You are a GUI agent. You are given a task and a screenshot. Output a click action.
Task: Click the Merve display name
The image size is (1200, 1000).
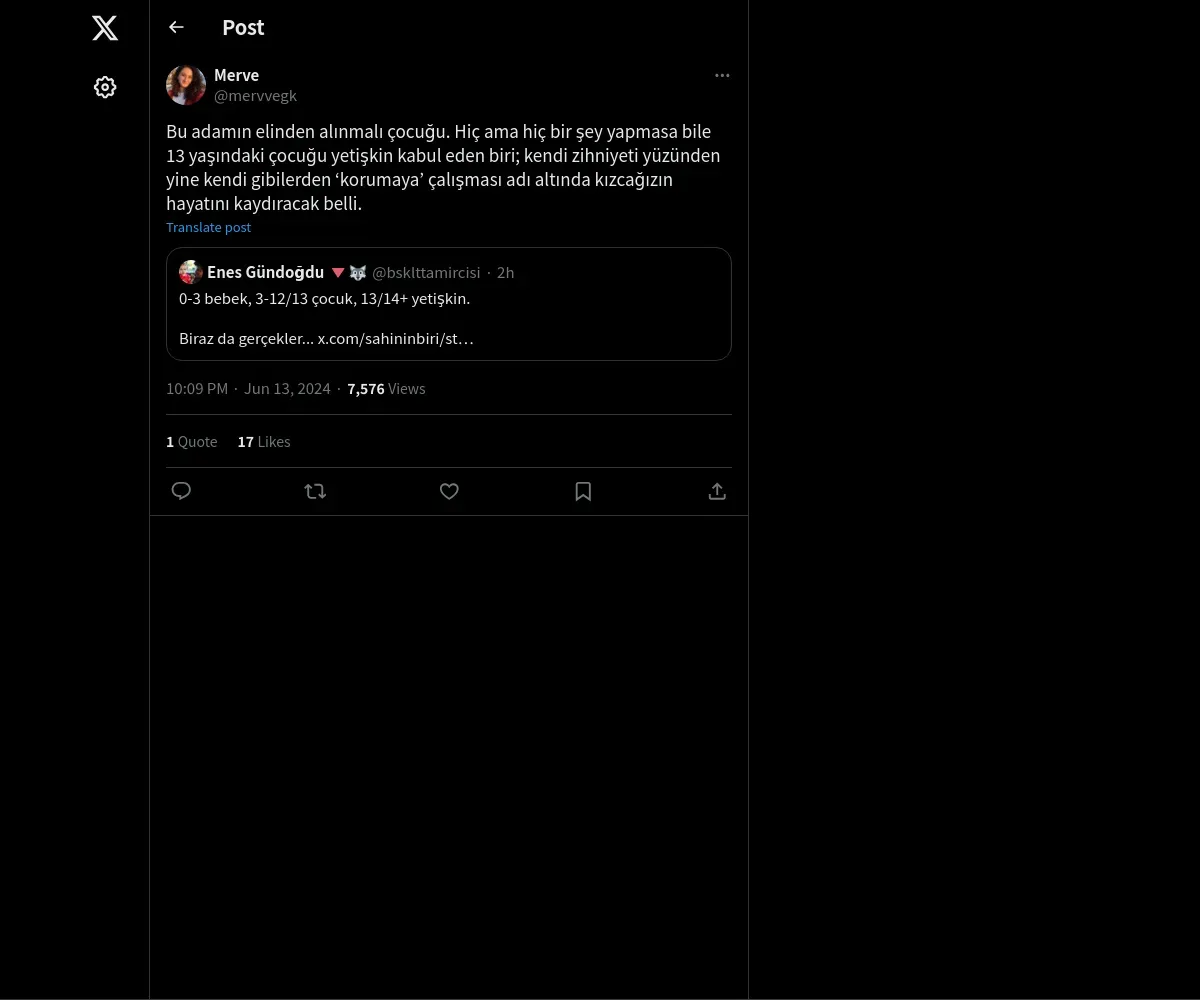[236, 75]
